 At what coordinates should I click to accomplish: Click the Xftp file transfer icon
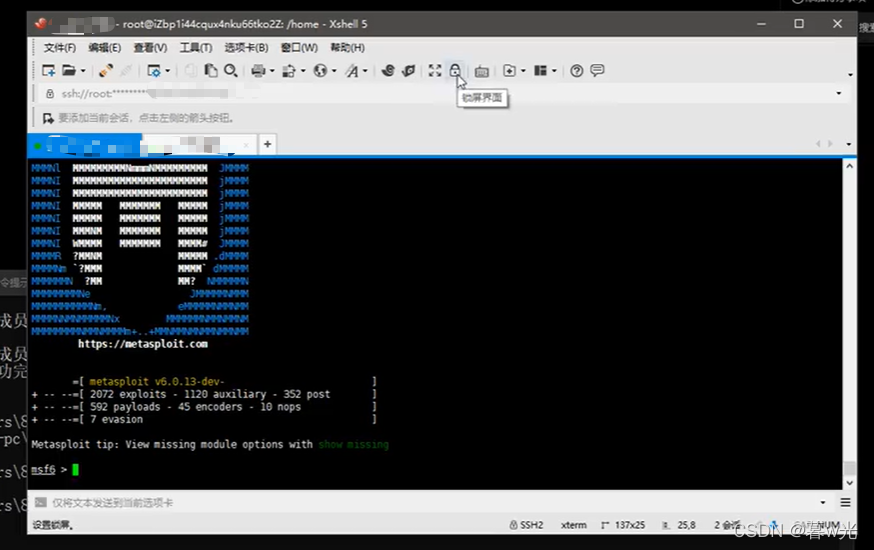tap(409, 71)
